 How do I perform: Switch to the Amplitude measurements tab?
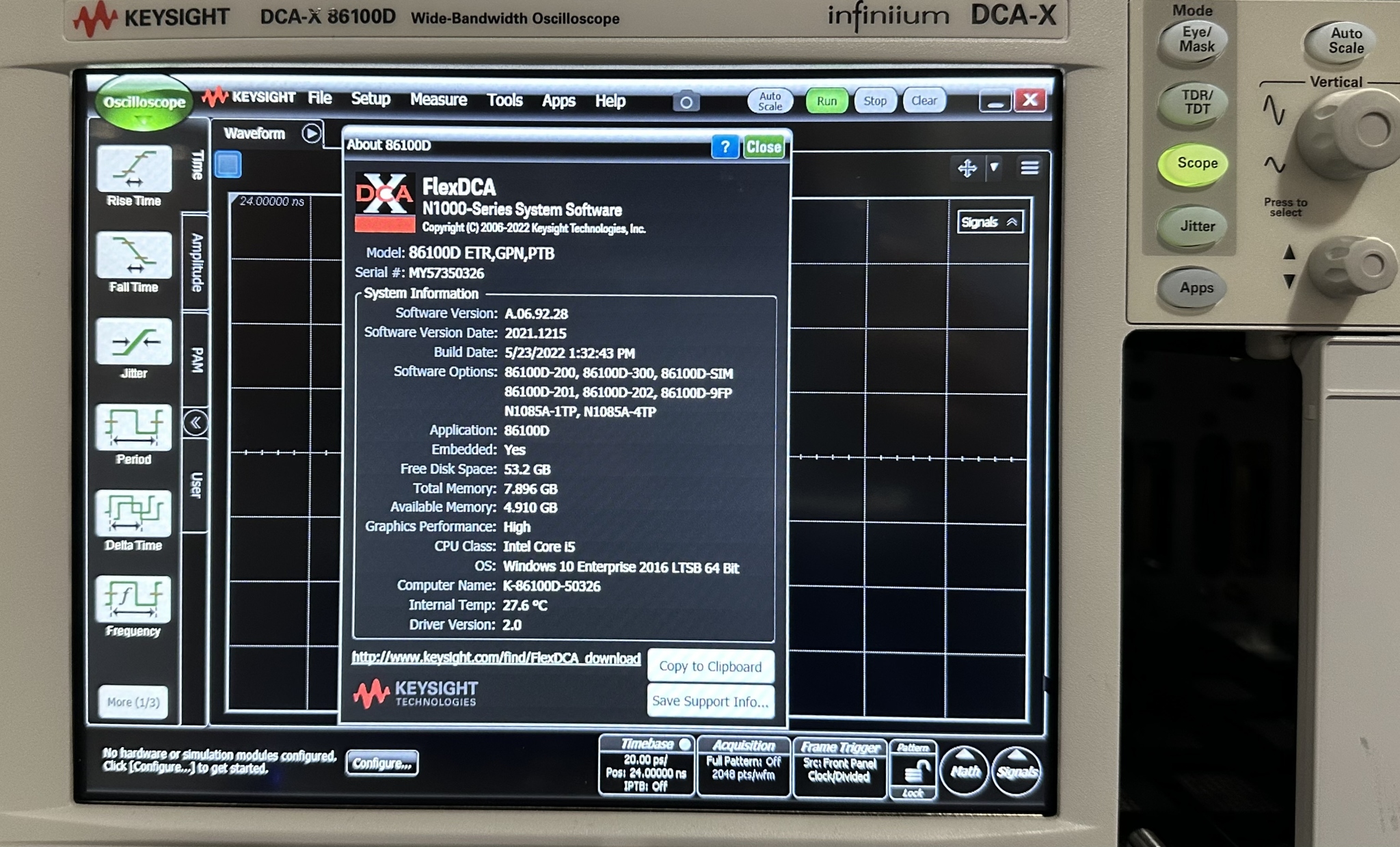pos(197,263)
